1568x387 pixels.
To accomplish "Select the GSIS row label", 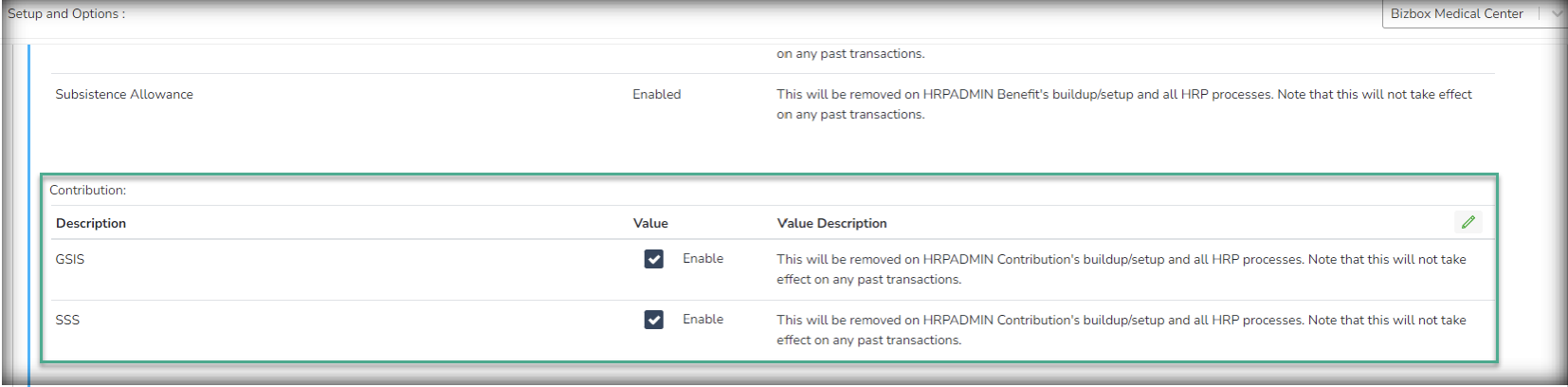I will (70, 260).
